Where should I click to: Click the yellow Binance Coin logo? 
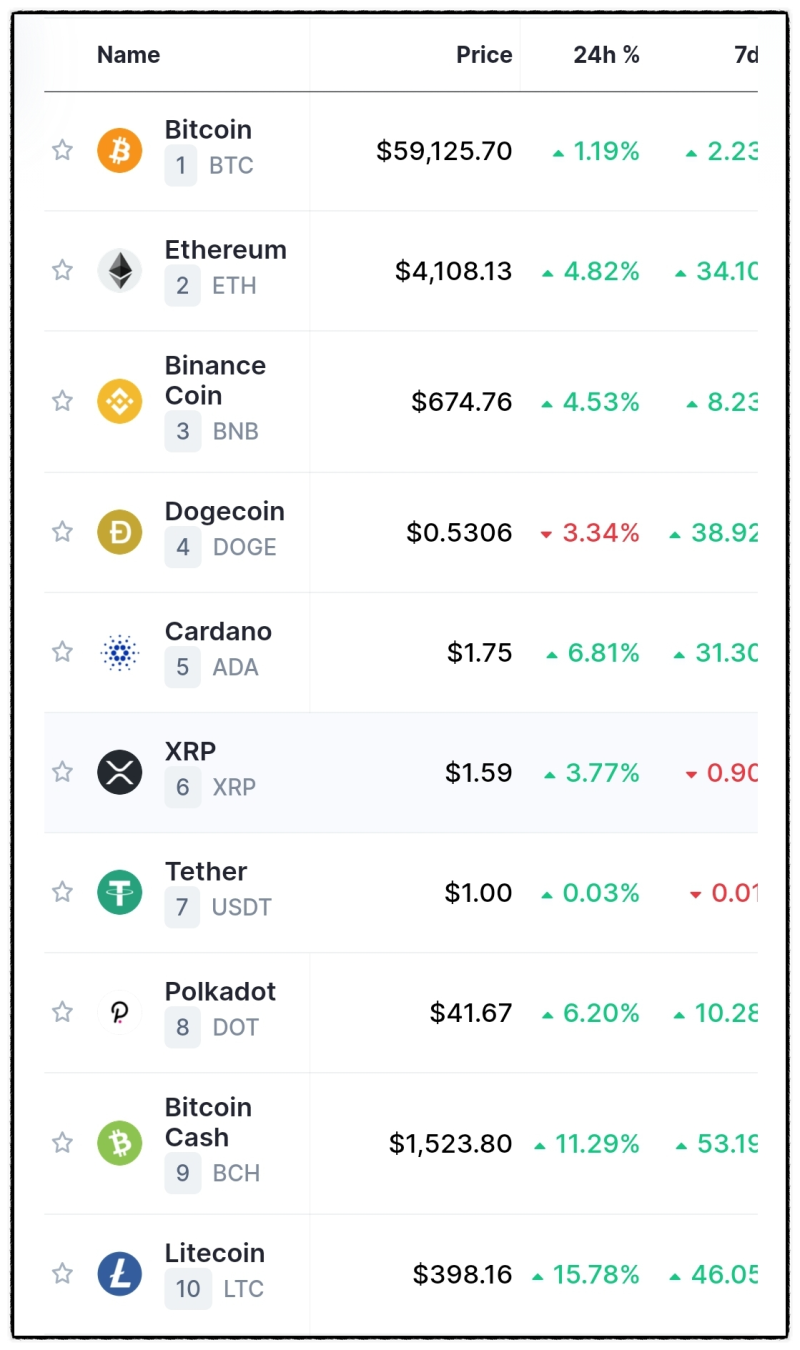pyautogui.click(x=120, y=401)
